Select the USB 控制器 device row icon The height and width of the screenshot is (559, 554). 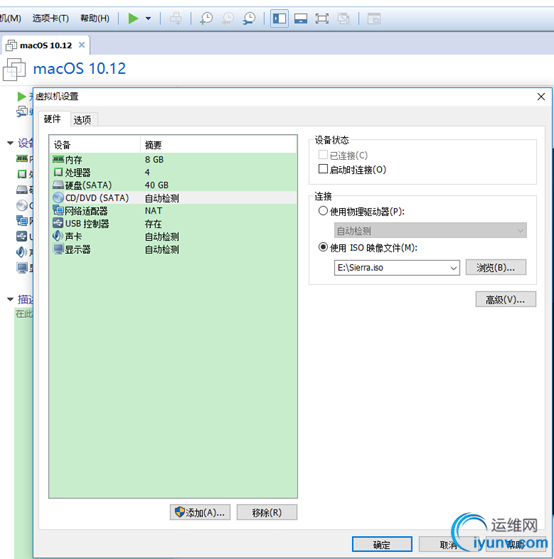click(58, 223)
